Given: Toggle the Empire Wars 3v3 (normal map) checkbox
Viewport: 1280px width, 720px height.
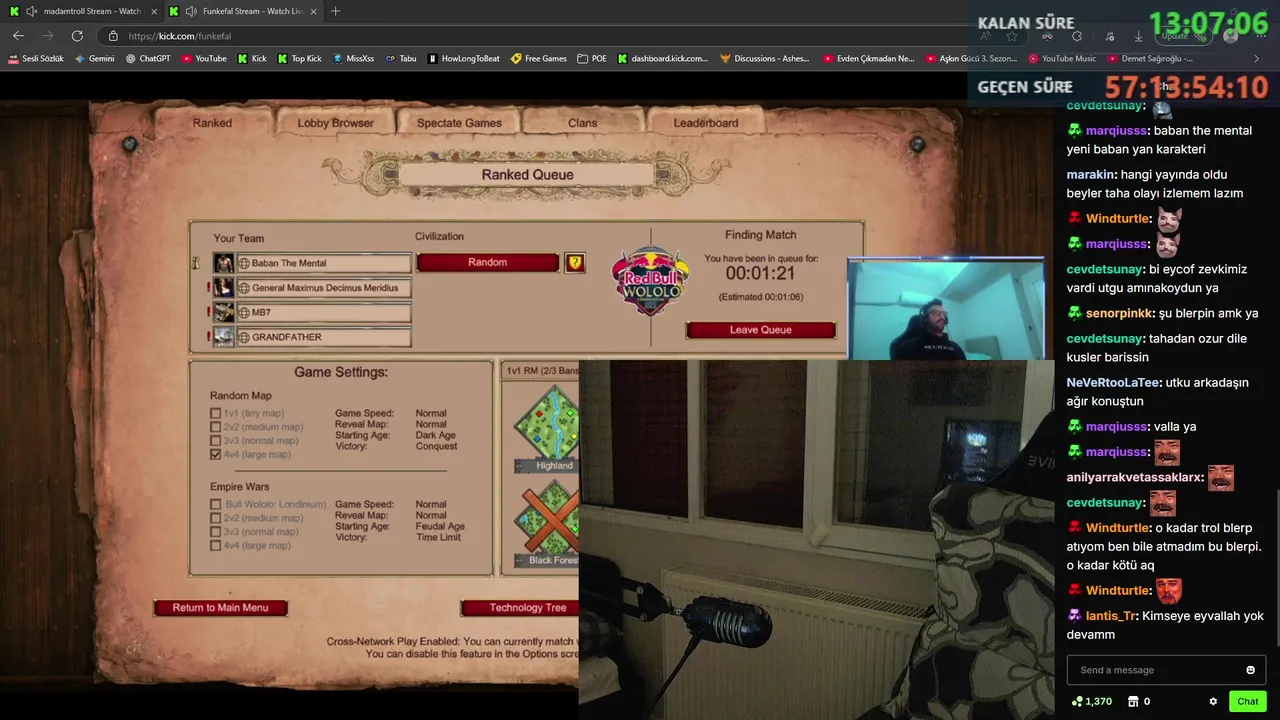Looking at the screenshot, I should coord(215,532).
